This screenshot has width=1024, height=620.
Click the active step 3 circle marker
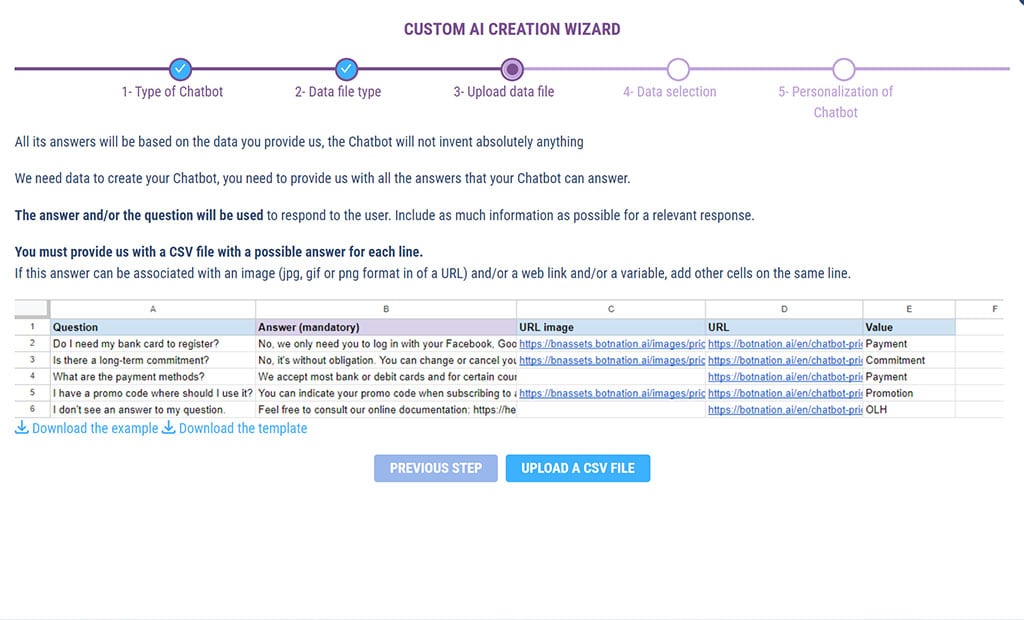pos(512,69)
